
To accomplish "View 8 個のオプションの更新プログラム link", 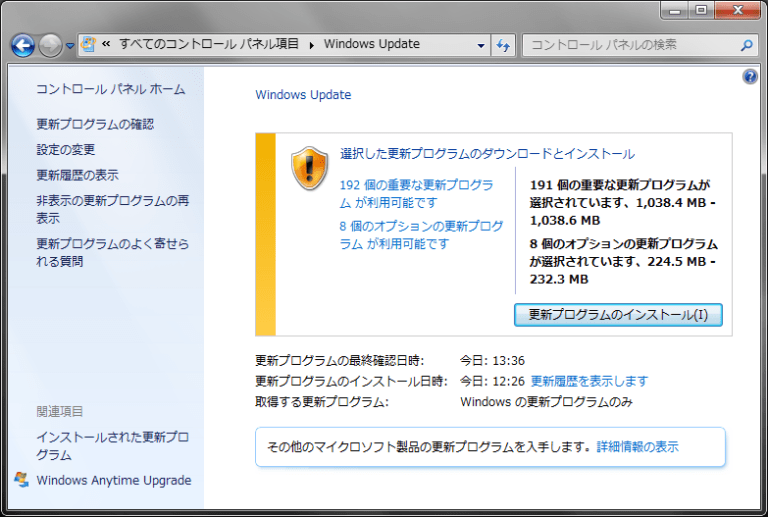I will (x=421, y=235).
